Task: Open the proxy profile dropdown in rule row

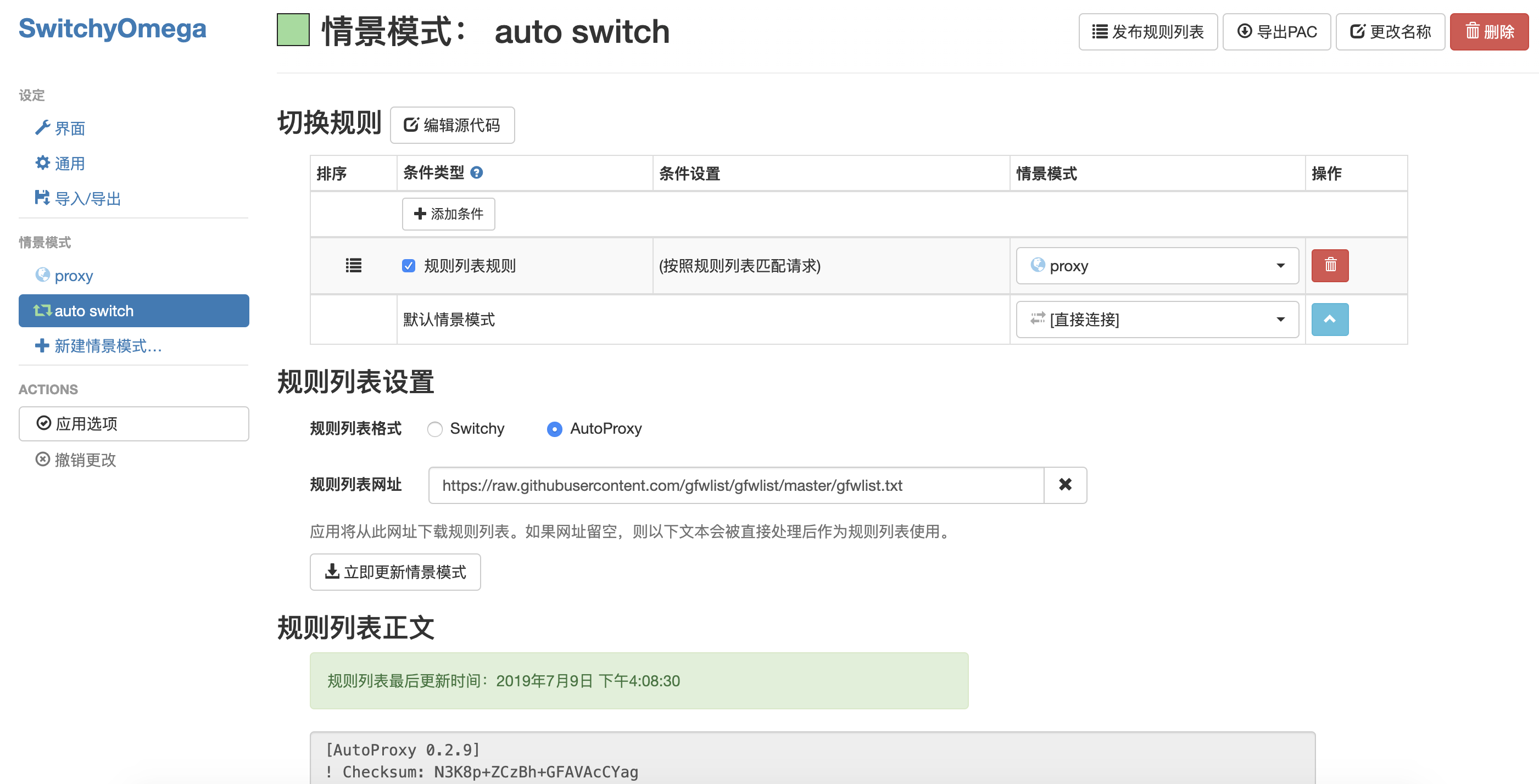Action: point(1157,266)
